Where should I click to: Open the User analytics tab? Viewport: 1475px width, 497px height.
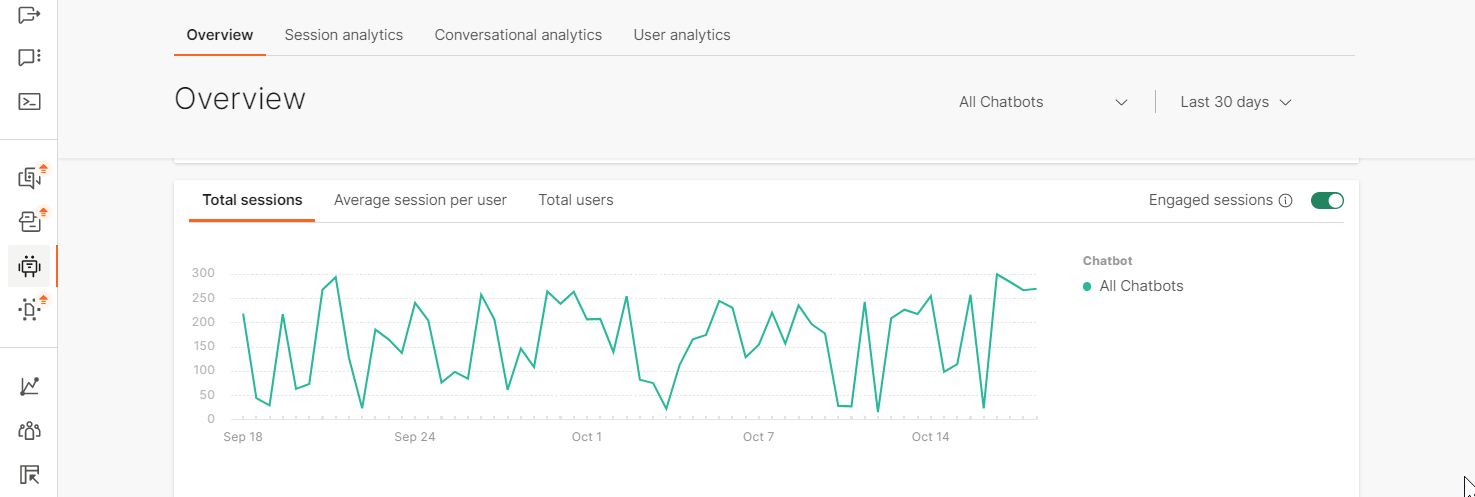point(682,35)
